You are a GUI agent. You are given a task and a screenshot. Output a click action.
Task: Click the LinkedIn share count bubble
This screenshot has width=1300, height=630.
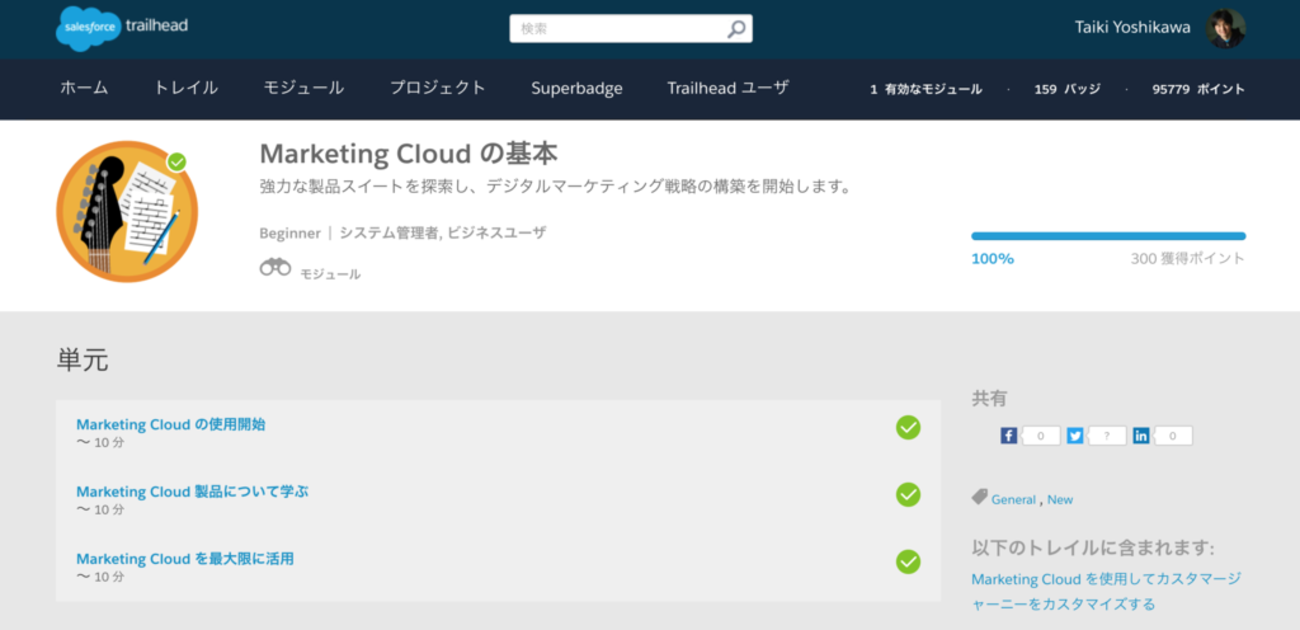1173,436
